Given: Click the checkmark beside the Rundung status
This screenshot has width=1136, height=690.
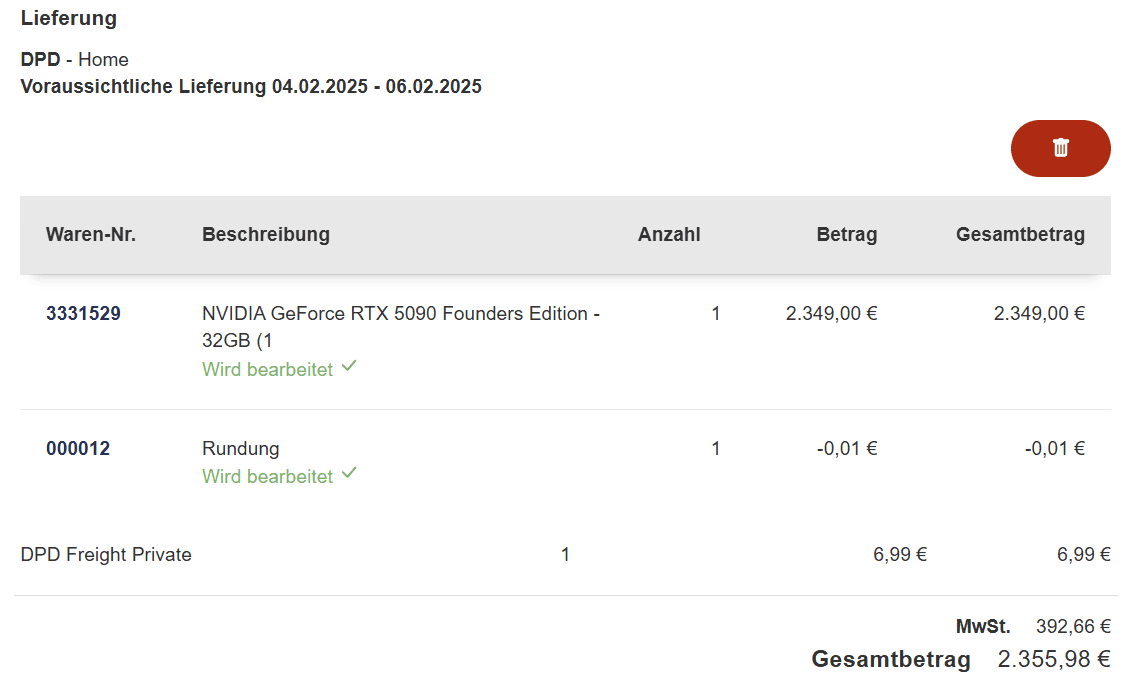Looking at the screenshot, I should pyautogui.click(x=349, y=473).
